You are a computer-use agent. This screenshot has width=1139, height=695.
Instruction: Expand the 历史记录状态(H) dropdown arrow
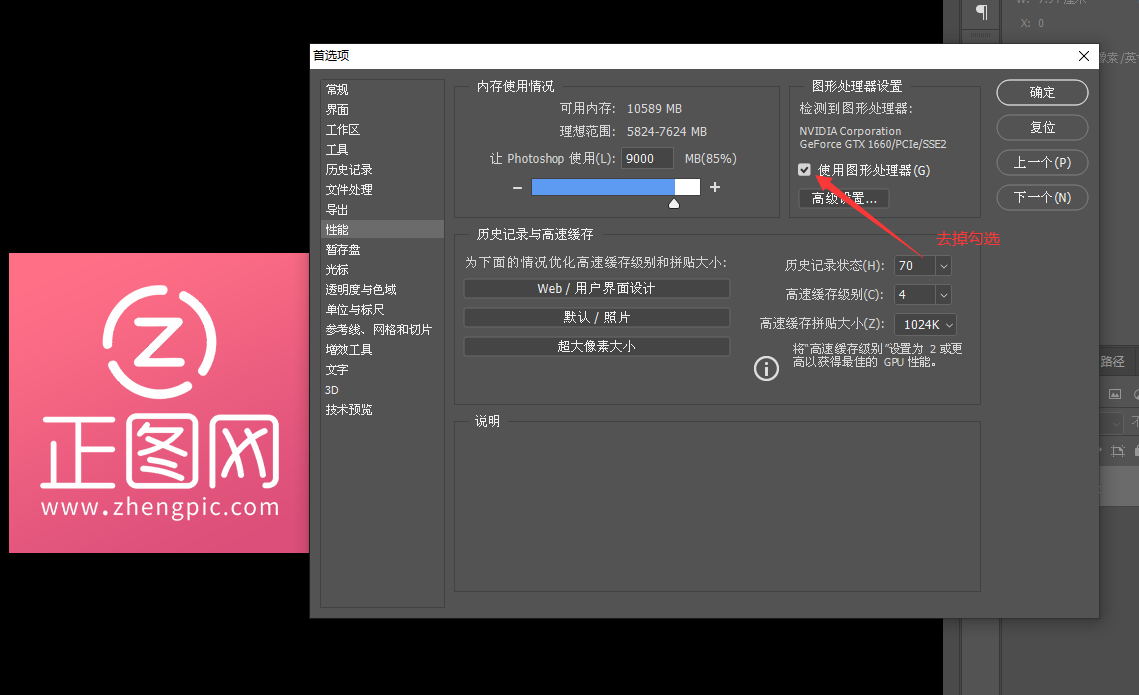(x=943, y=266)
